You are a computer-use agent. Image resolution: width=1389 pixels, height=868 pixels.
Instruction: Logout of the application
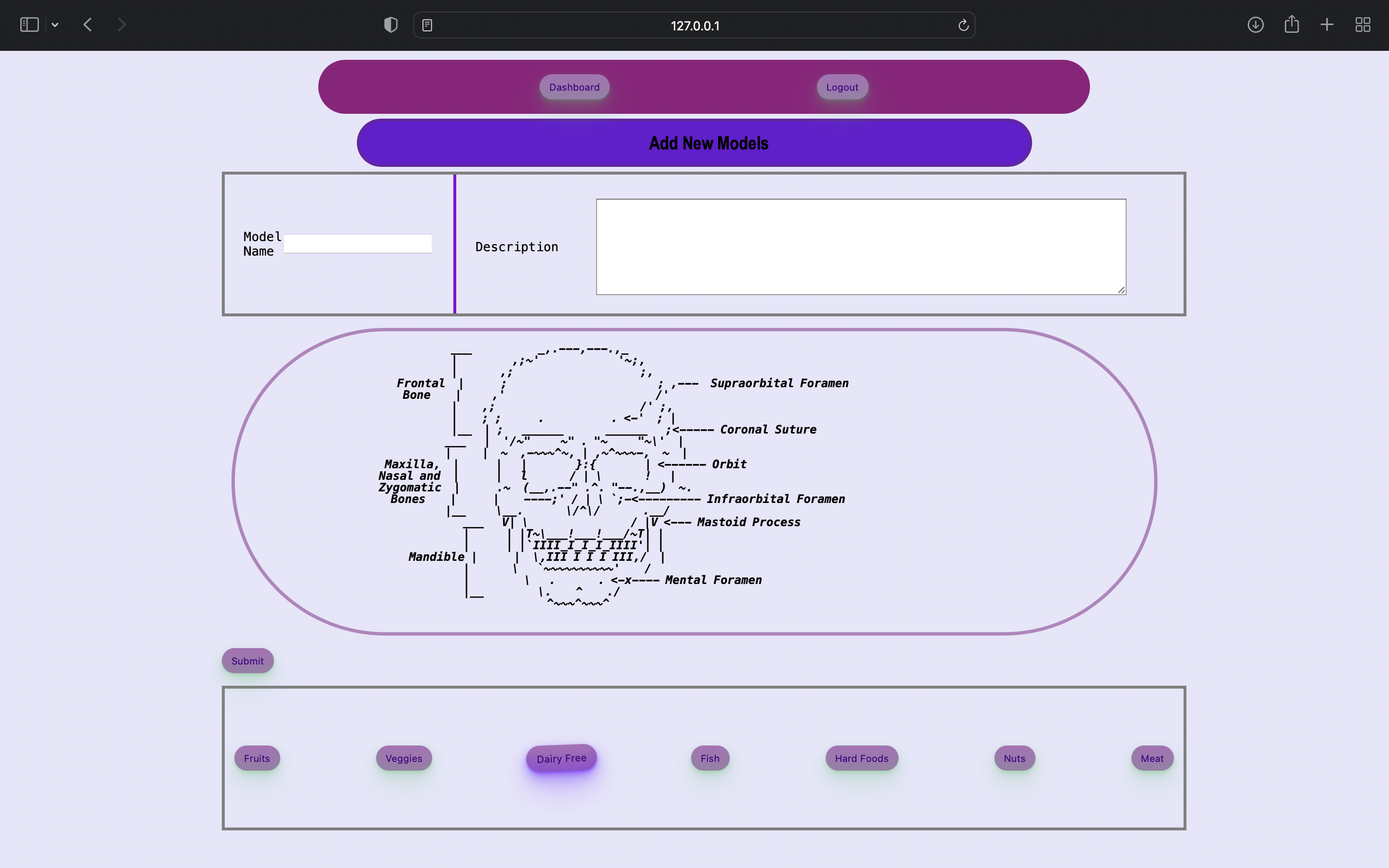[842, 87]
